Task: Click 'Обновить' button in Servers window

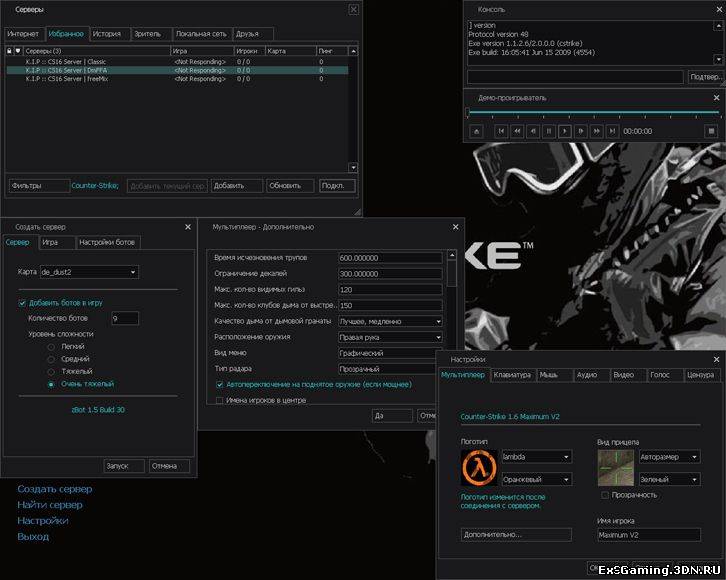Action: coord(290,186)
